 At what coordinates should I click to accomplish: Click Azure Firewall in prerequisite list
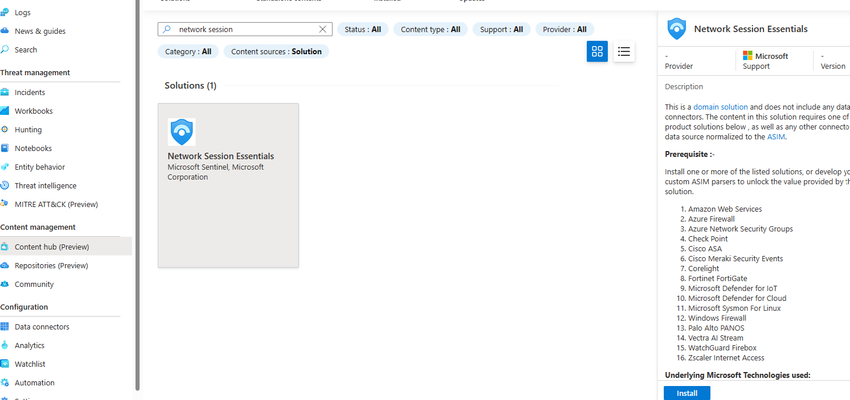[x=711, y=219]
